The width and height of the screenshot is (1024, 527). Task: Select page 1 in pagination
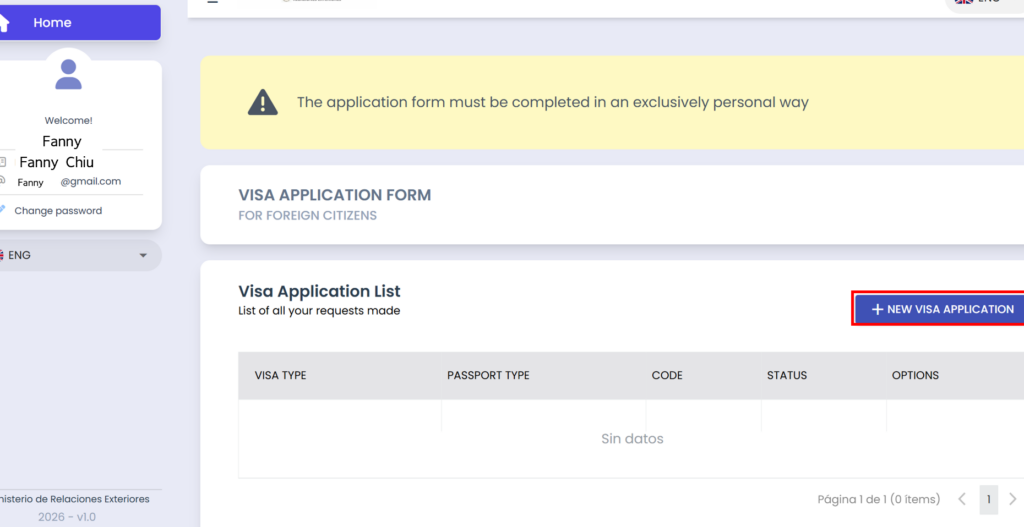pyautogui.click(x=988, y=499)
